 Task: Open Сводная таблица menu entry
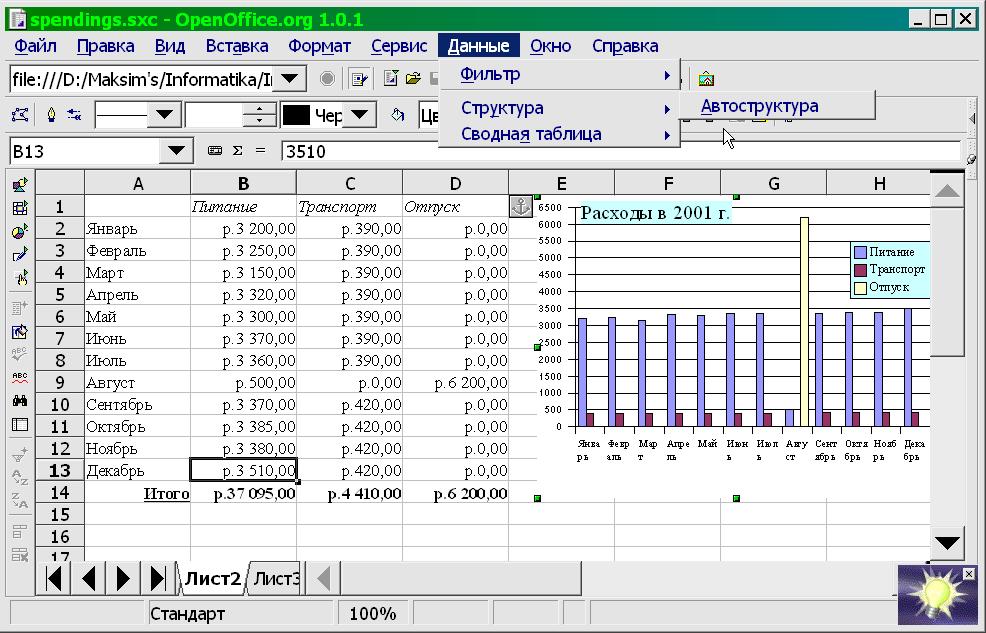tap(531, 134)
